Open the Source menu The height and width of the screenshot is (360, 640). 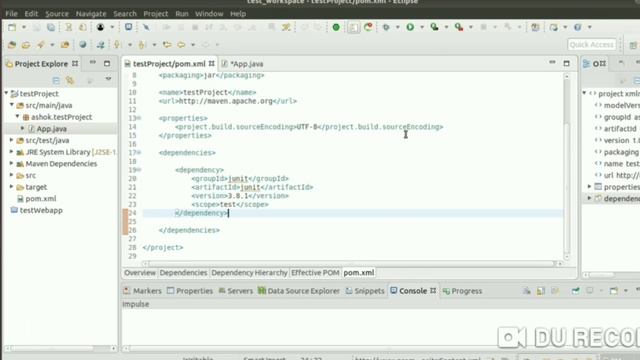pos(57,13)
